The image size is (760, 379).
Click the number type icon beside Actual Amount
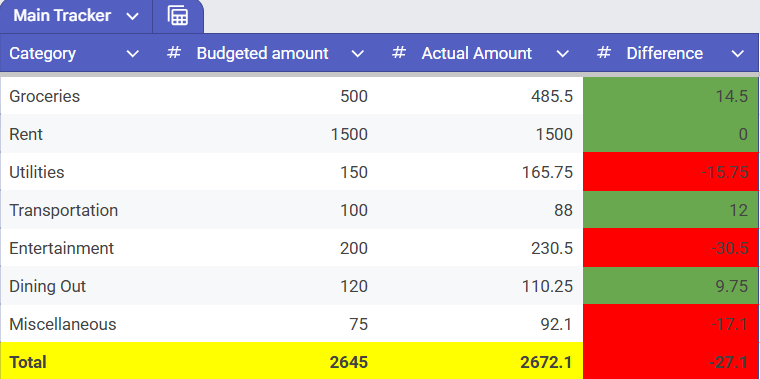pos(398,53)
